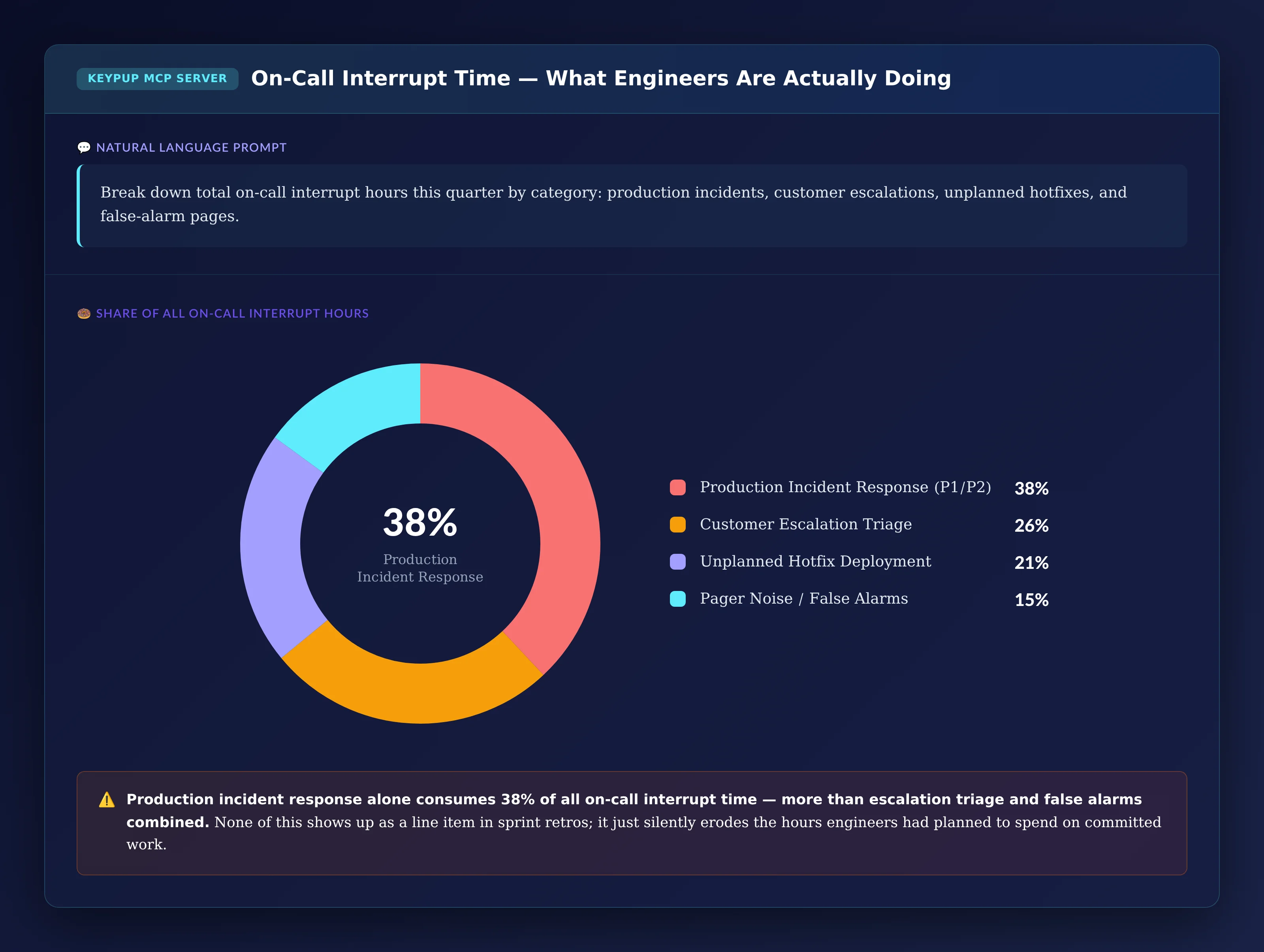1264x952 pixels.
Task: Click the cyan Pager Noise legend swatch
Action: coord(678,599)
